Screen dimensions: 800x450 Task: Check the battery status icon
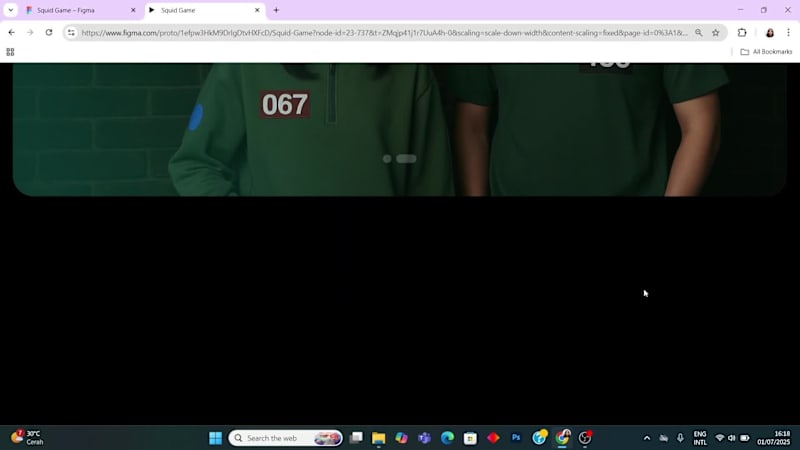point(745,438)
